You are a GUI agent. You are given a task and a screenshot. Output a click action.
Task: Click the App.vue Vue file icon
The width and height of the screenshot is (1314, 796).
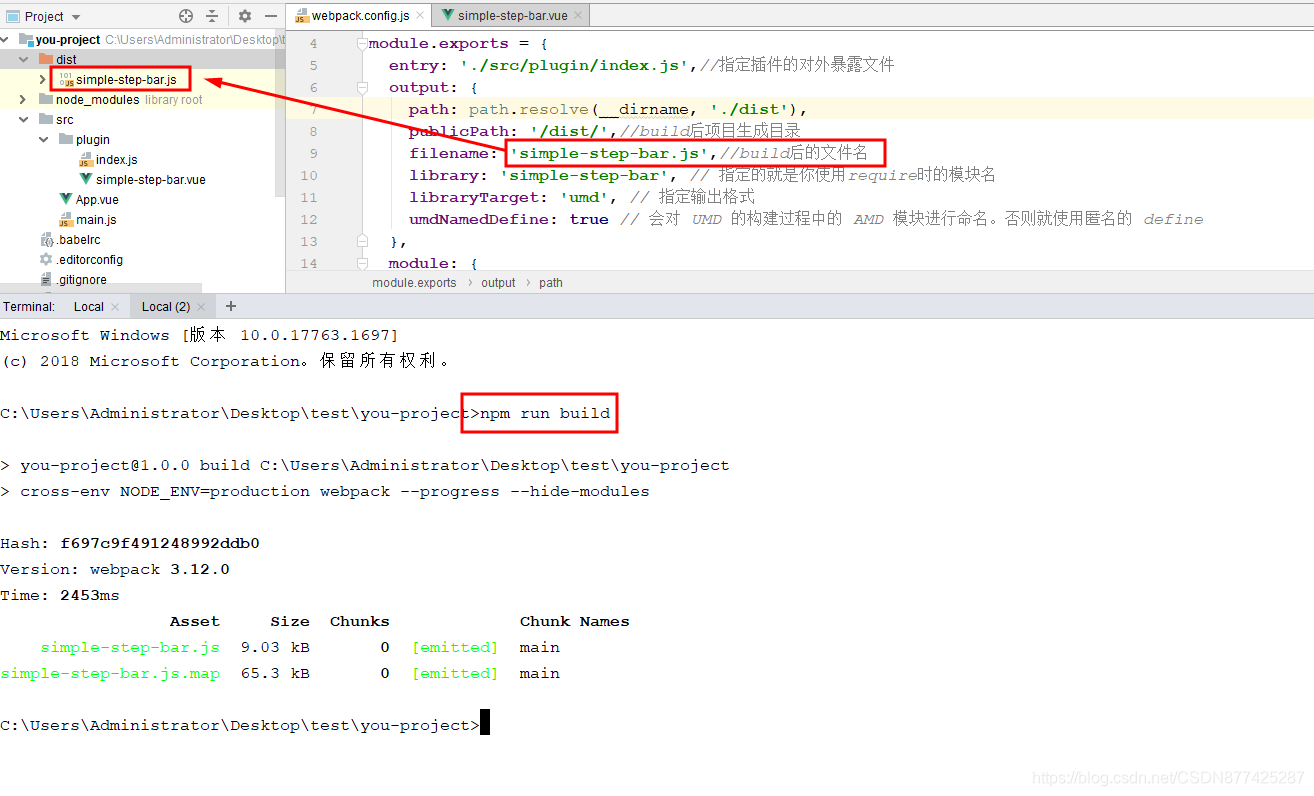(x=66, y=200)
